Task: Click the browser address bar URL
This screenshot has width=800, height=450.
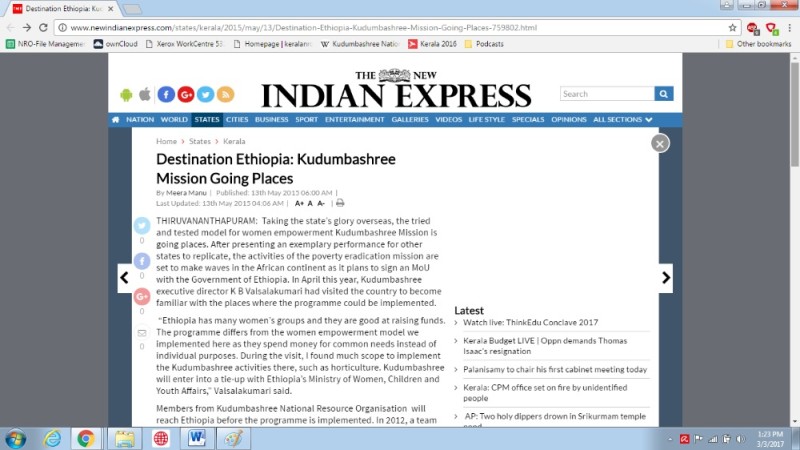Action: point(304,28)
